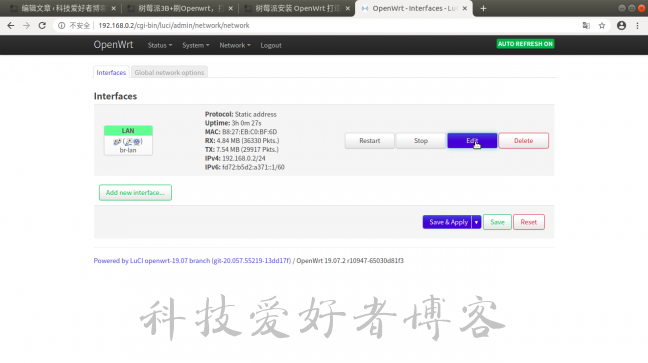Screen dimensions: 648x363
Task: Edit the LAN interface
Action: coord(472,141)
